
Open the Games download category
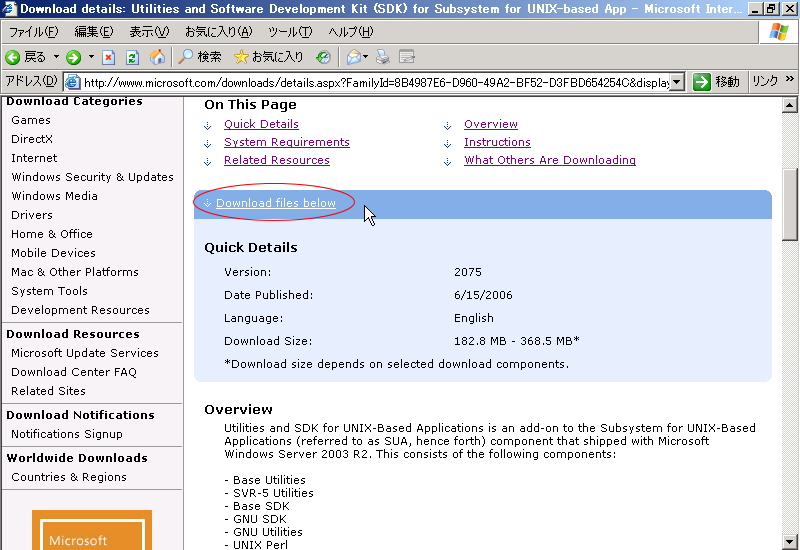[x=31, y=120]
